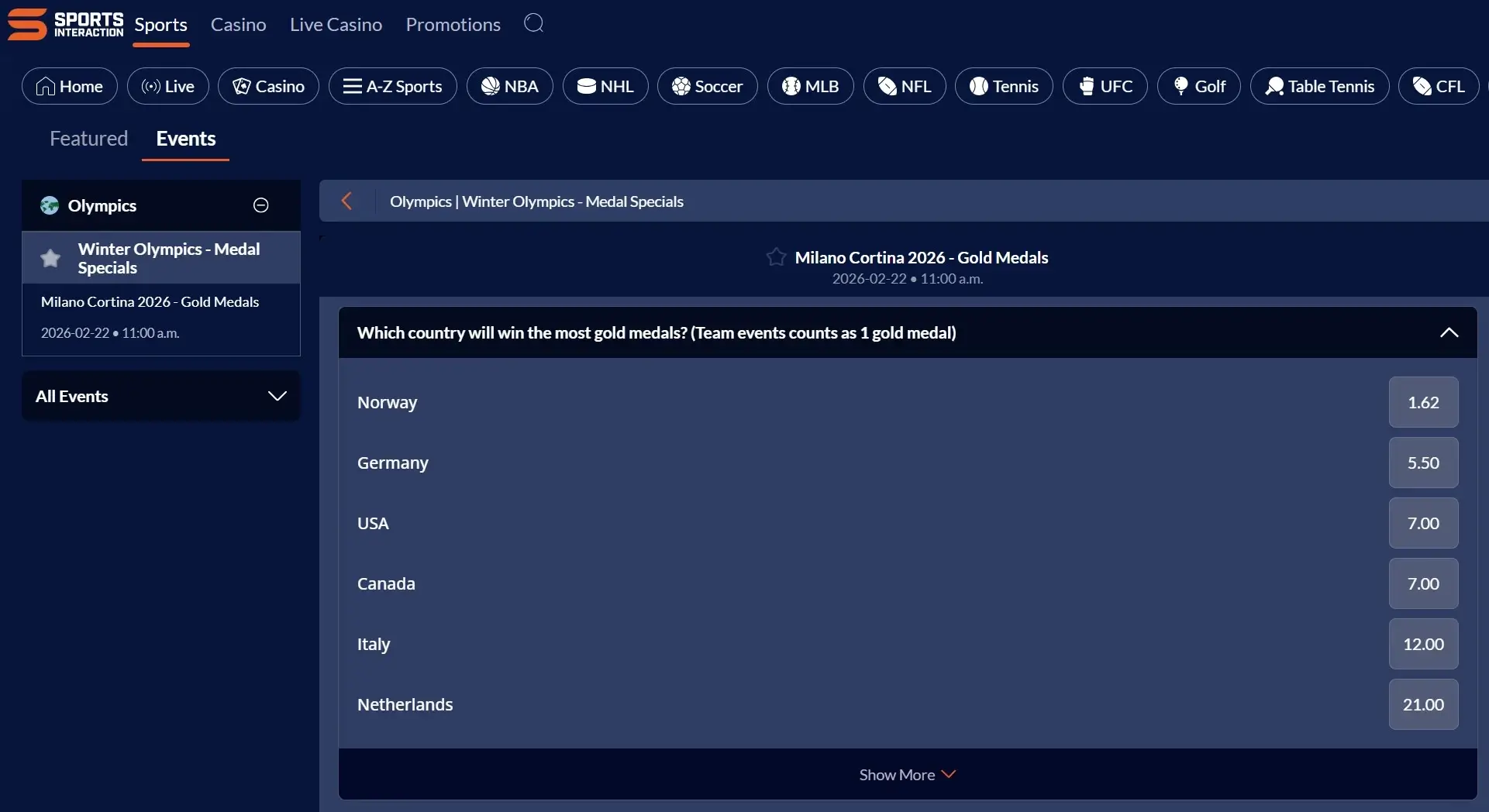1489x812 pixels.
Task: Select Norway odds of 1.62
Action: 1423,402
